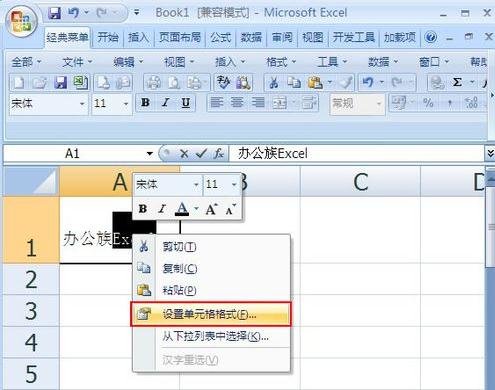Click the increase decimal icon
This screenshot has height=390, width=495.
point(472,103)
